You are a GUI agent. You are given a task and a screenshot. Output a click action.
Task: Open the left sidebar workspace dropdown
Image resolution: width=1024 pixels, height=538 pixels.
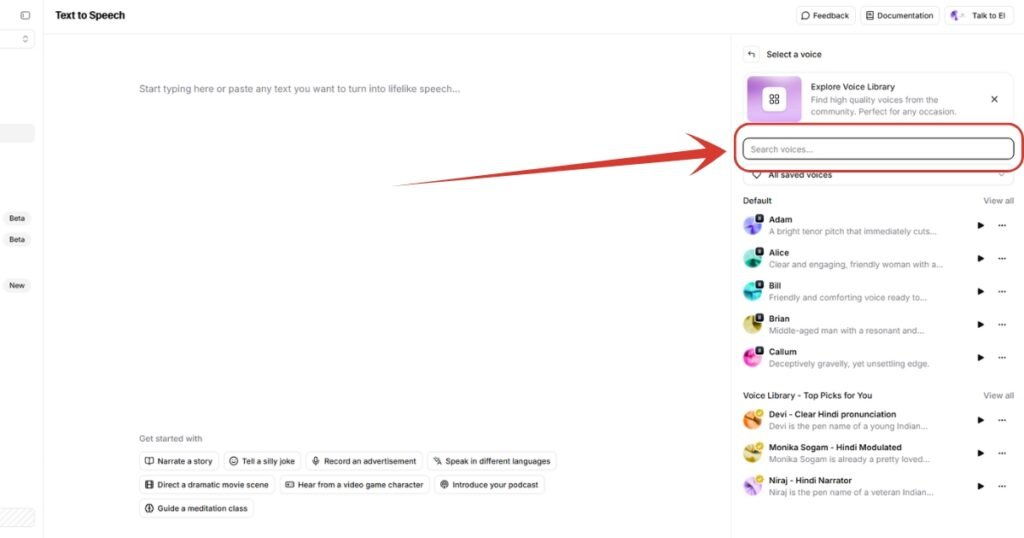[x=20, y=39]
